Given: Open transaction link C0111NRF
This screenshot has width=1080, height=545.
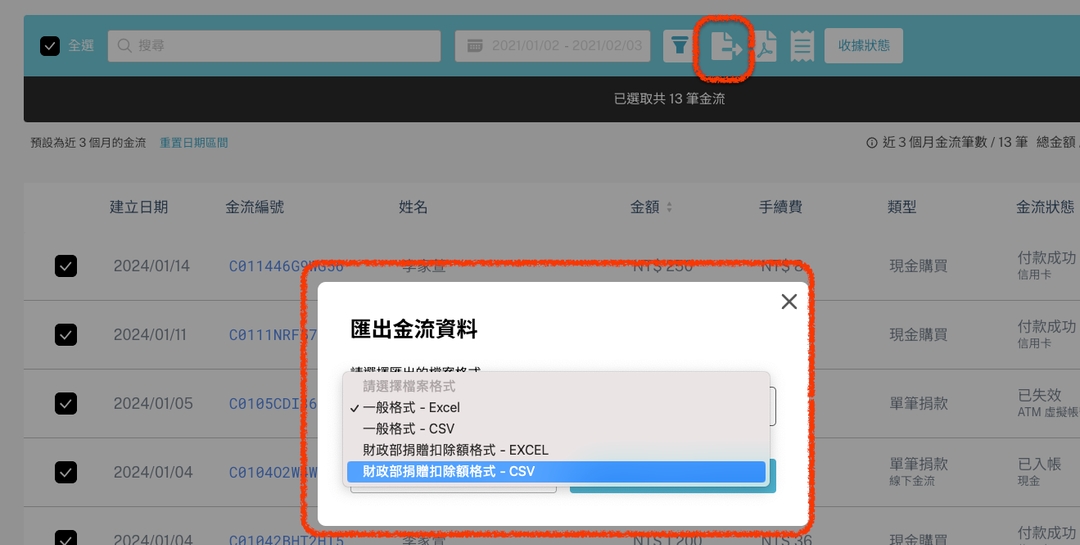Looking at the screenshot, I should pyautogui.click(x=273, y=335).
